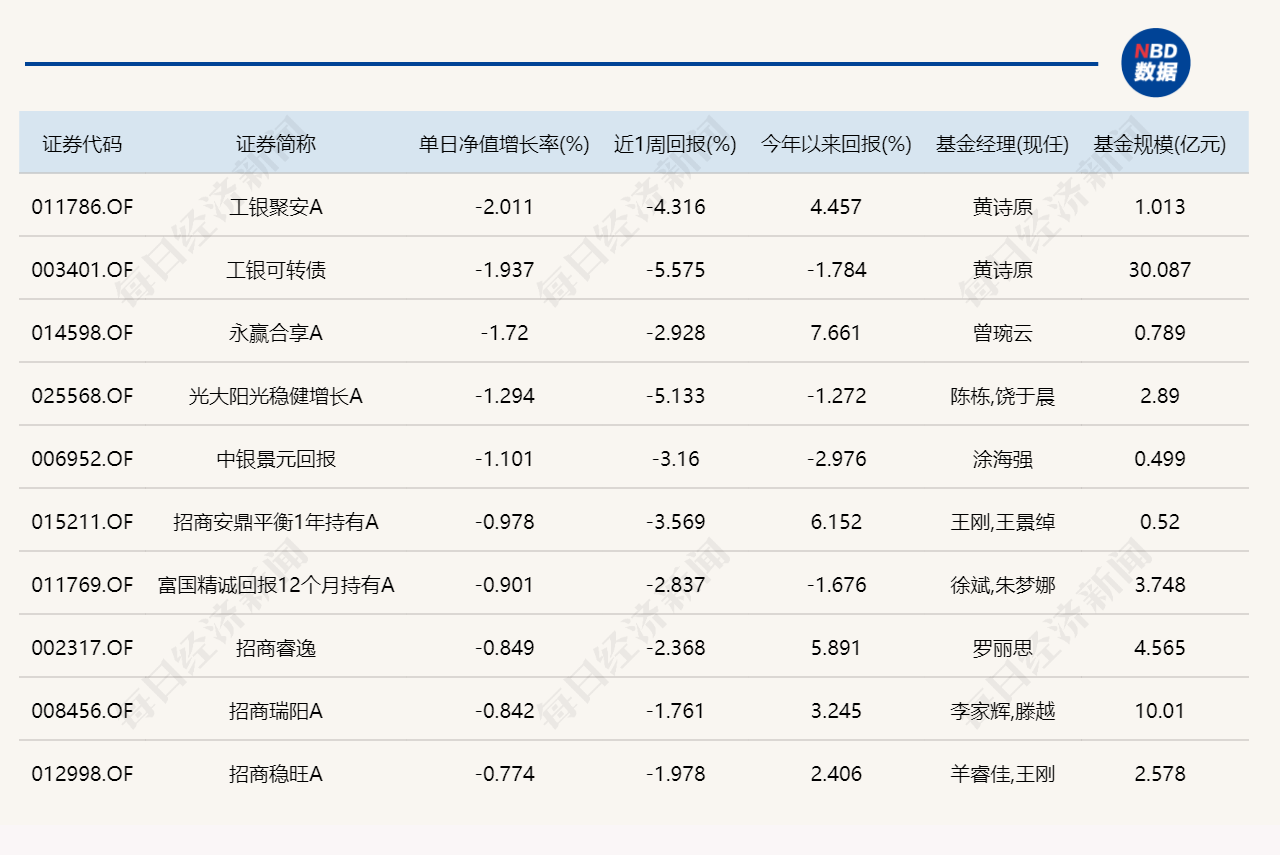Screen dimensions: 1280x855
Task: Click the fund name 光大阳光稳健增长A
Action: pos(276,396)
